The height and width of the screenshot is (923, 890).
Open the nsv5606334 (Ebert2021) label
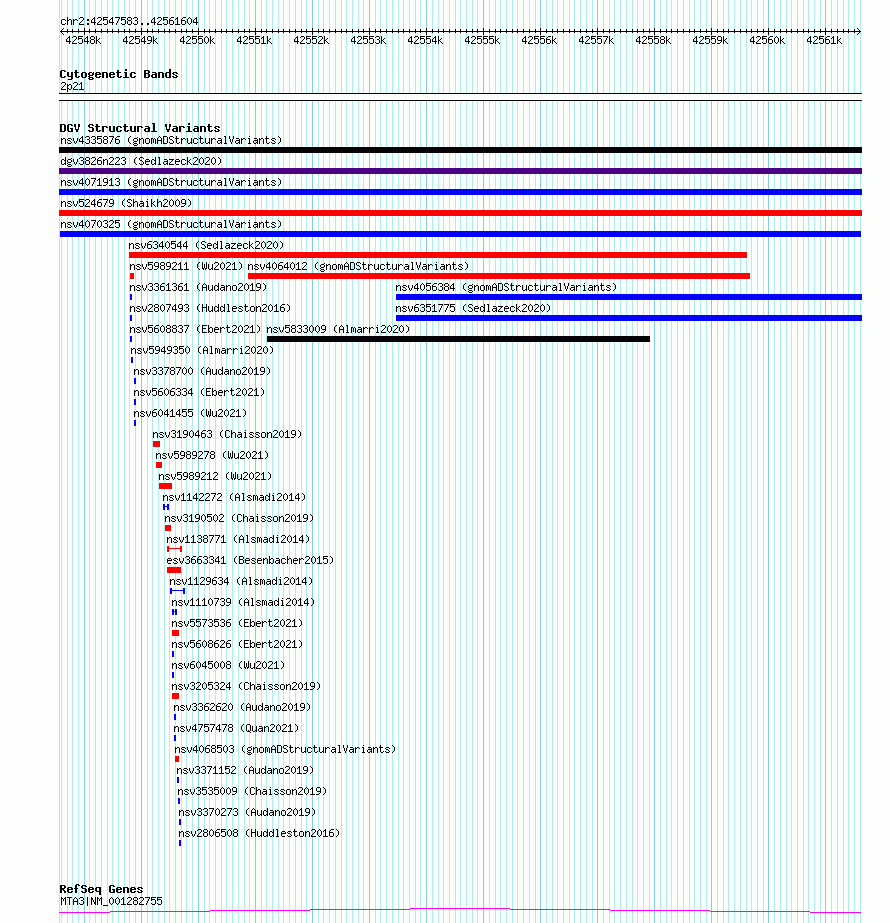(199, 392)
